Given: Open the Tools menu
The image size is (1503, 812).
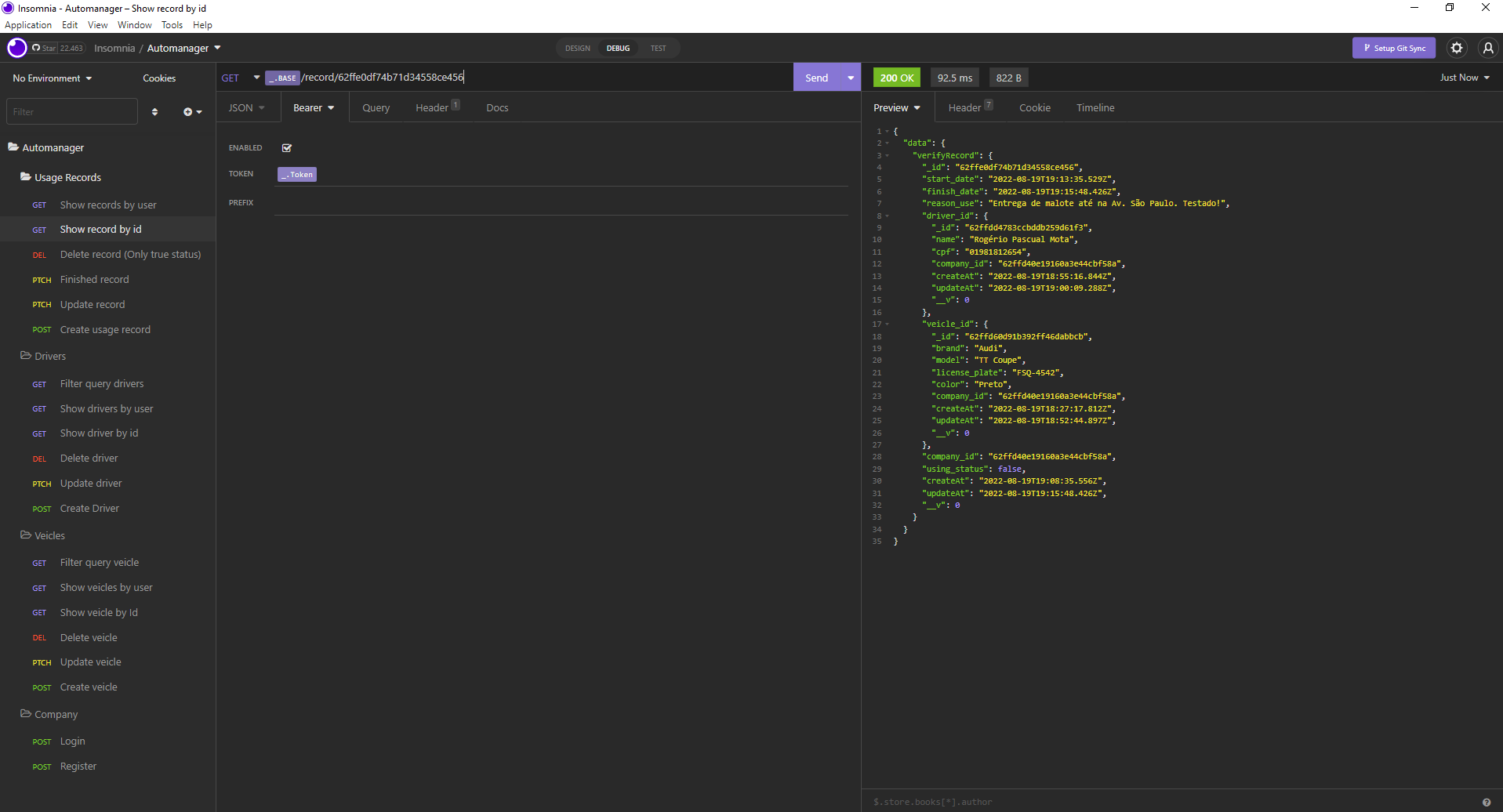Looking at the screenshot, I should pos(172,24).
